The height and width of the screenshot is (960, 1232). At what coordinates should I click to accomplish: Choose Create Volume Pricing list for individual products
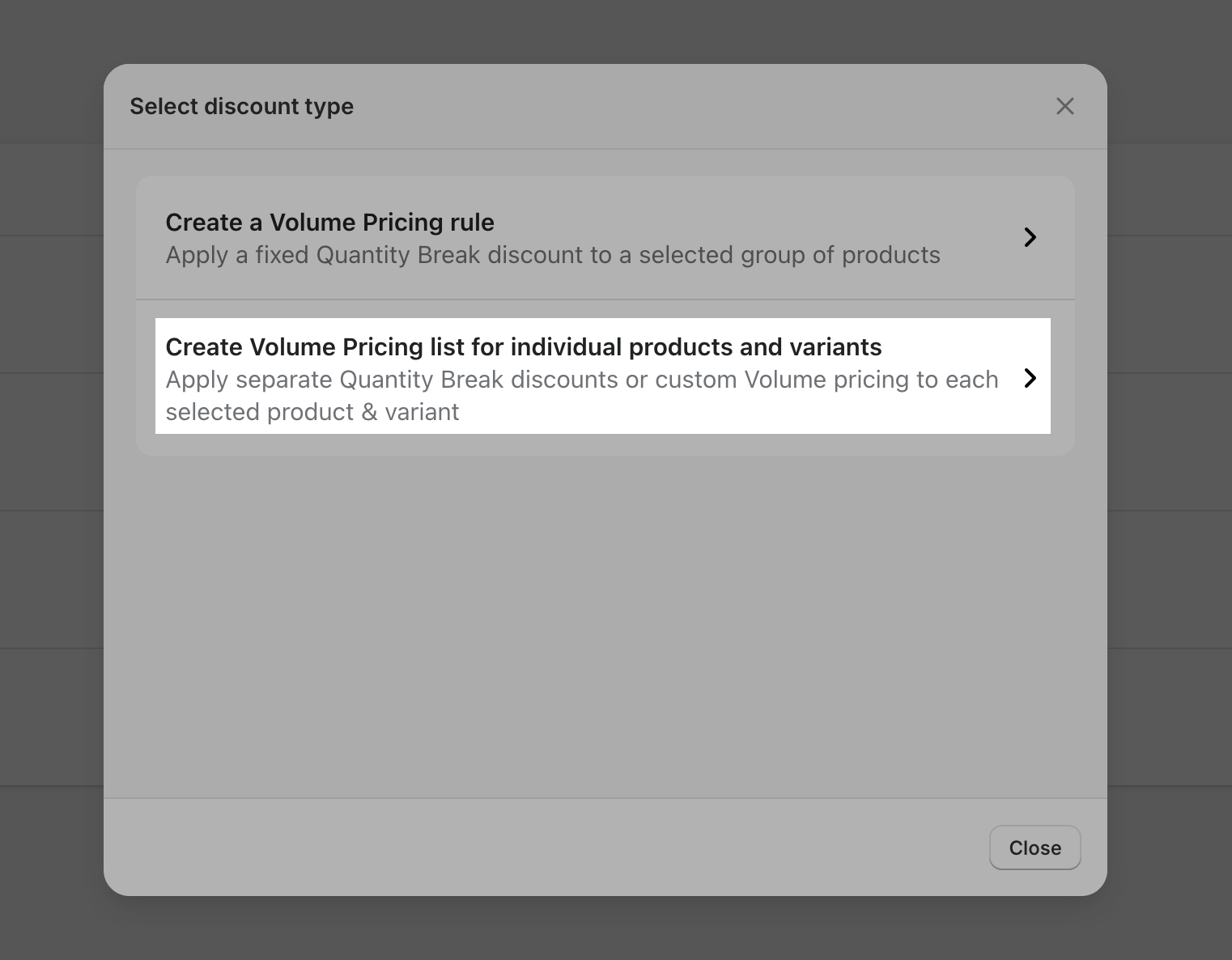pyautogui.click(x=523, y=346)
